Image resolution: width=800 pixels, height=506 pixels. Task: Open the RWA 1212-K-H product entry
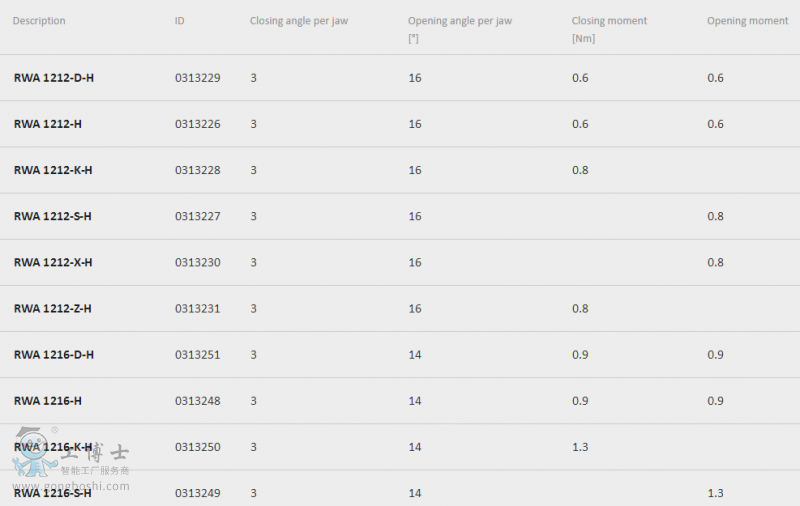tap(53, 170)
